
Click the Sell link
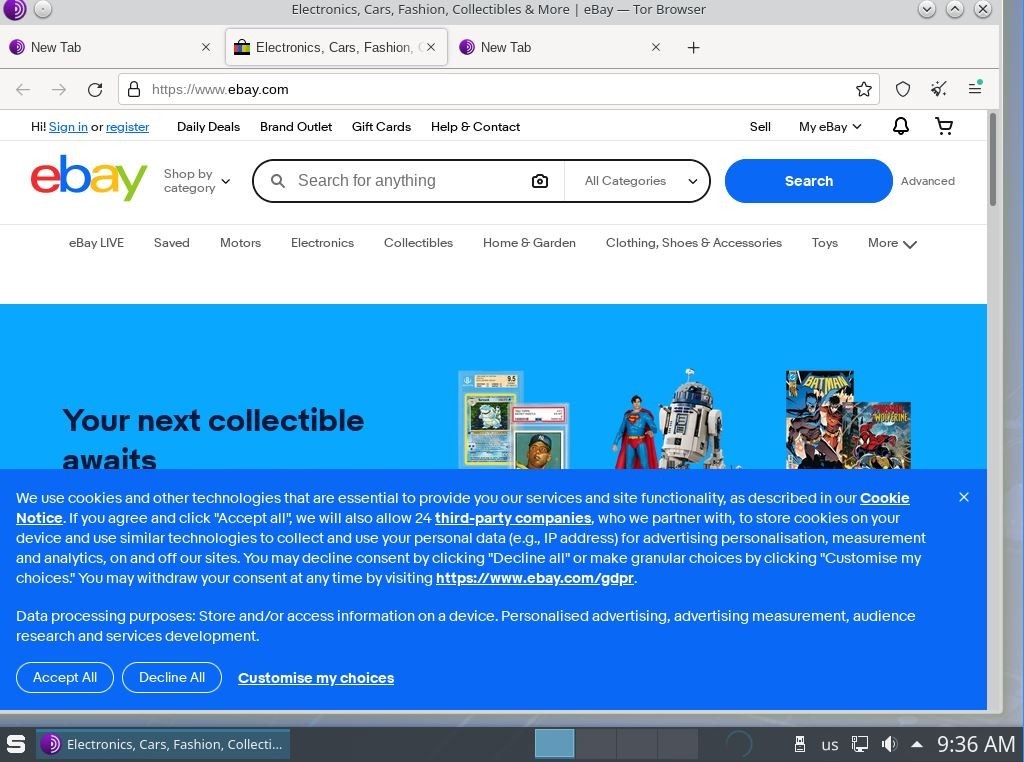(x=760, y=127)
